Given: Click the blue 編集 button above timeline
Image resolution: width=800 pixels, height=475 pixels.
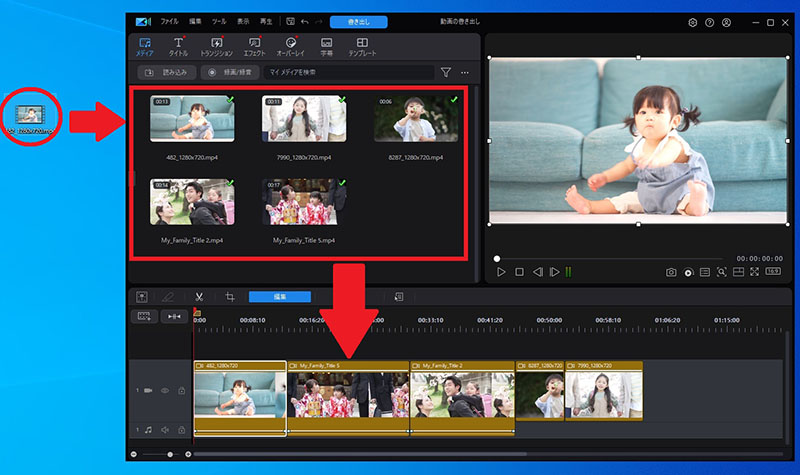Looking at the screenshot, I should [280, 296].
